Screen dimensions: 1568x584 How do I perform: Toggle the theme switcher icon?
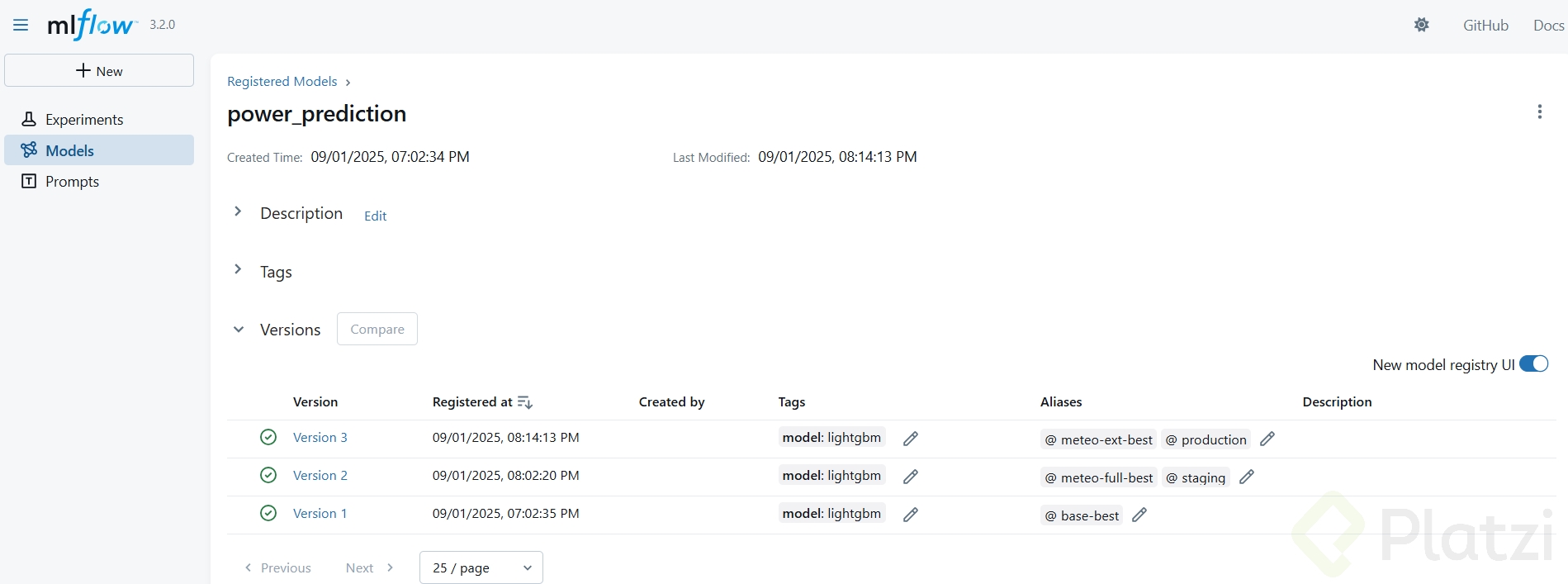point(1421,25)
